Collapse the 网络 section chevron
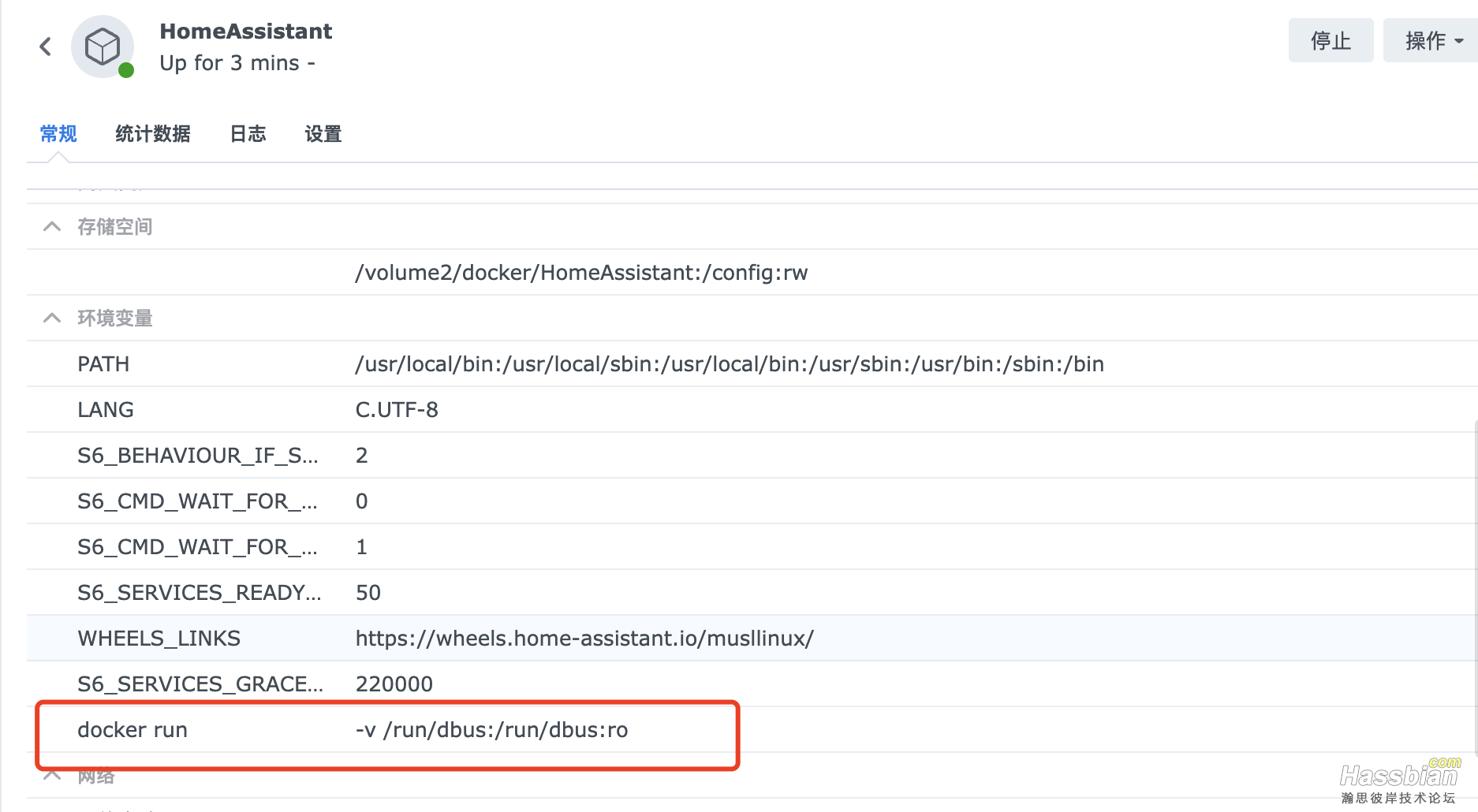The width and height of the screenshot is (1478, 812). coord(52,776)
